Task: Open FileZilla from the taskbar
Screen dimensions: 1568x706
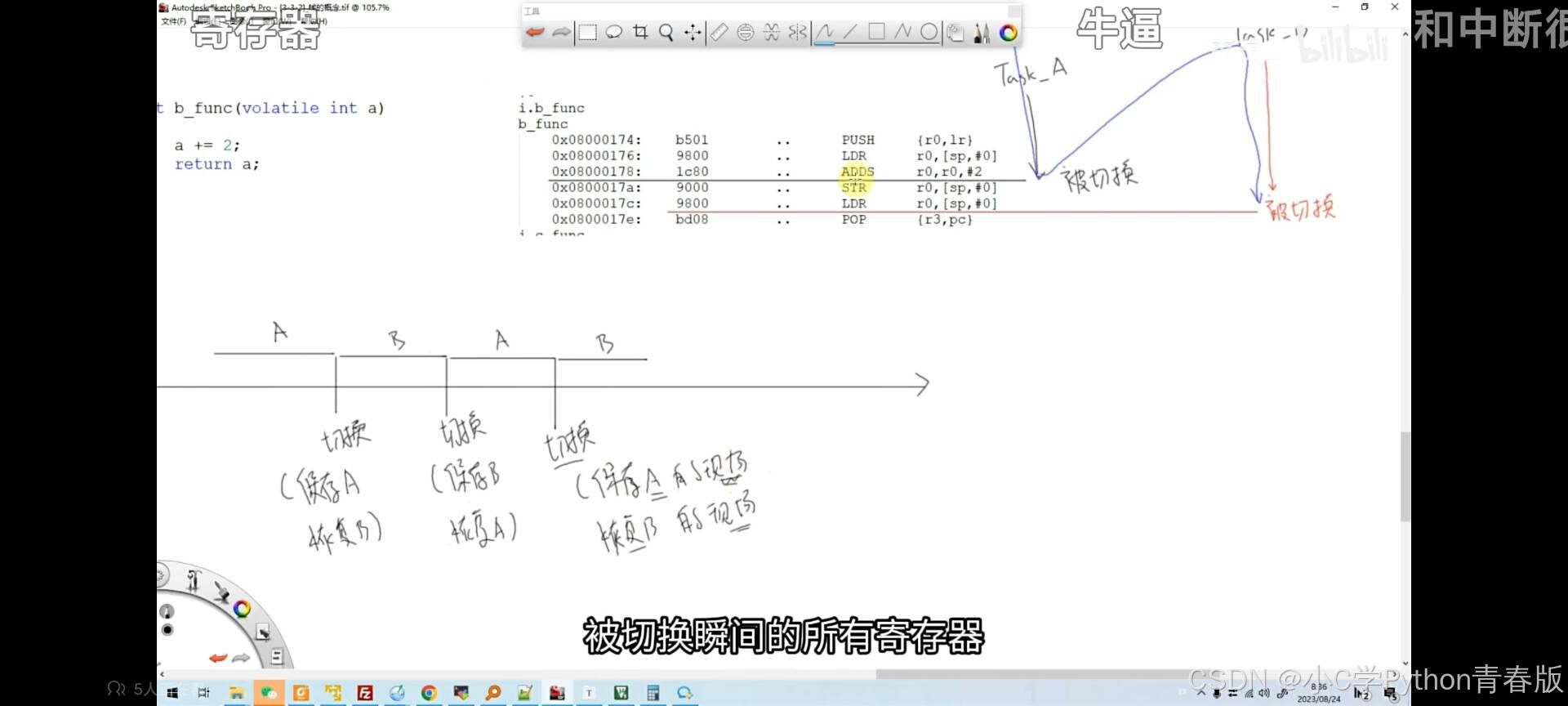Action: (x=365, y=693)
